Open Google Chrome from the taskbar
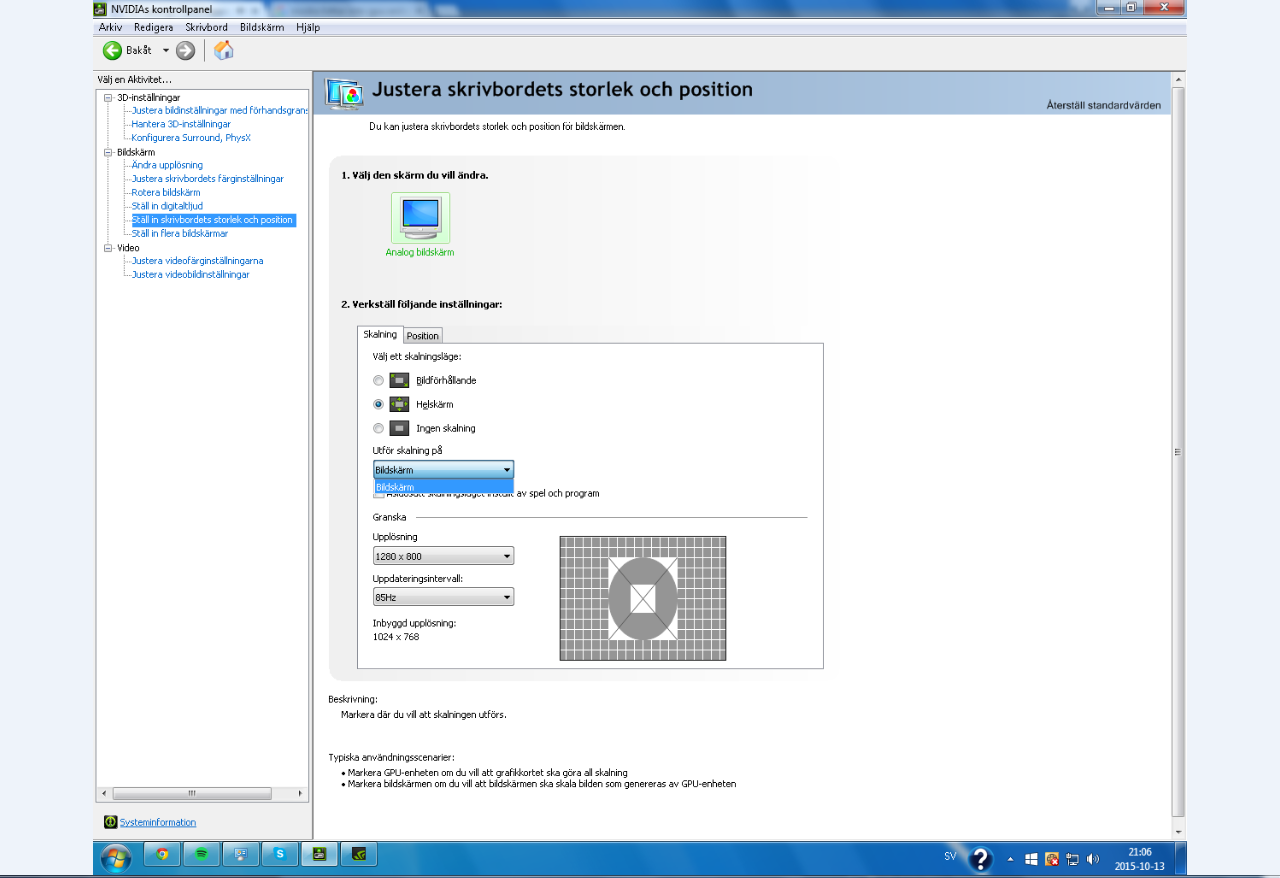Viewport: 1280px width, 878px height. pyautogui.click(x=162, y=855)
